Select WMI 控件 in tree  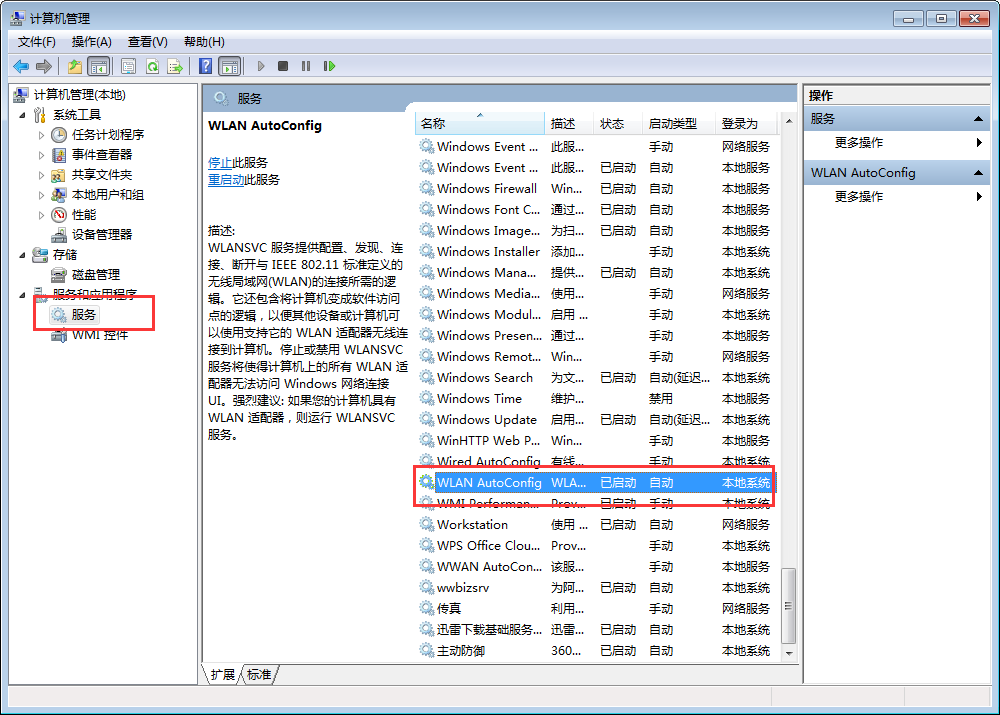[99, 335]
